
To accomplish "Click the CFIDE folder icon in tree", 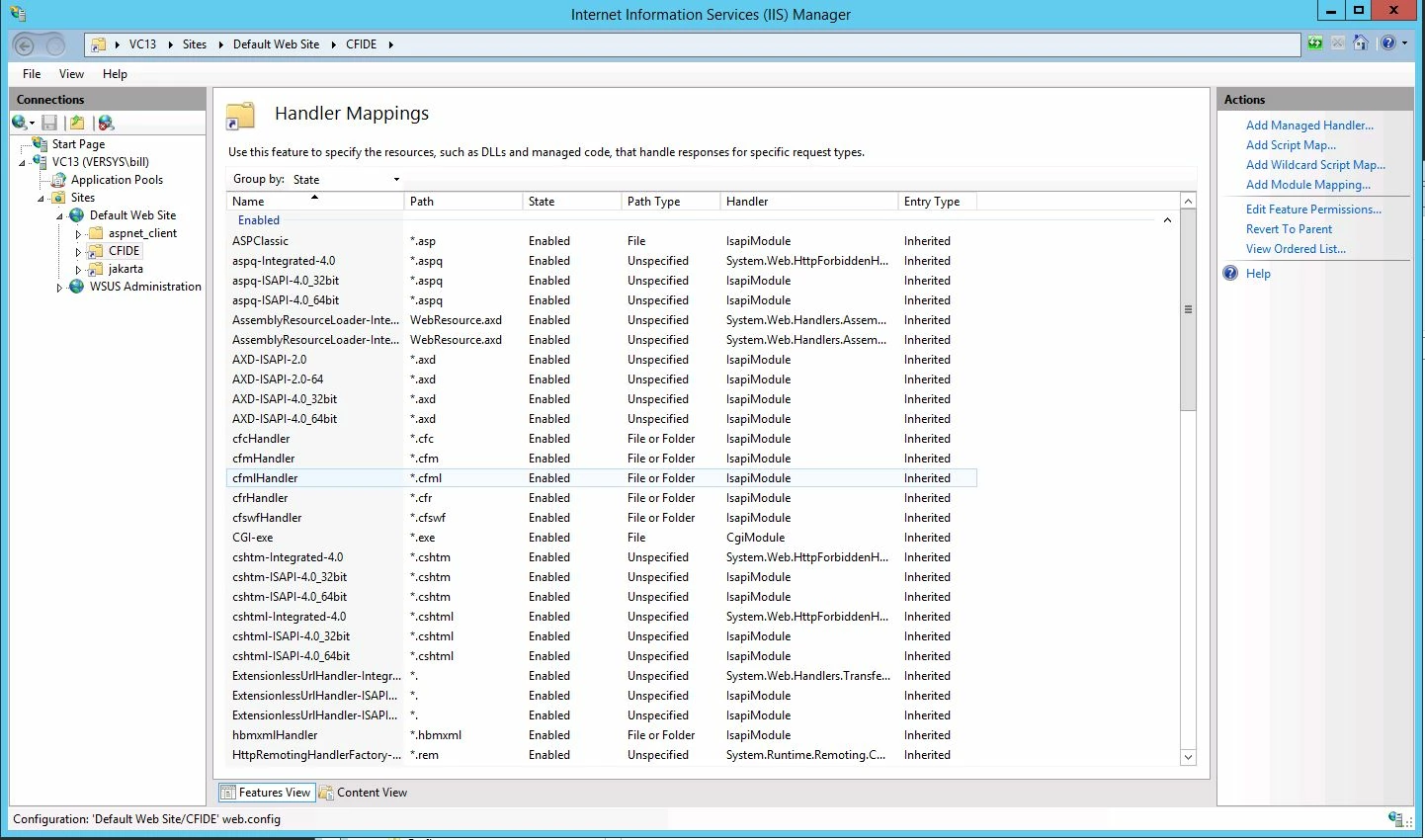I will tap(96, 250).
